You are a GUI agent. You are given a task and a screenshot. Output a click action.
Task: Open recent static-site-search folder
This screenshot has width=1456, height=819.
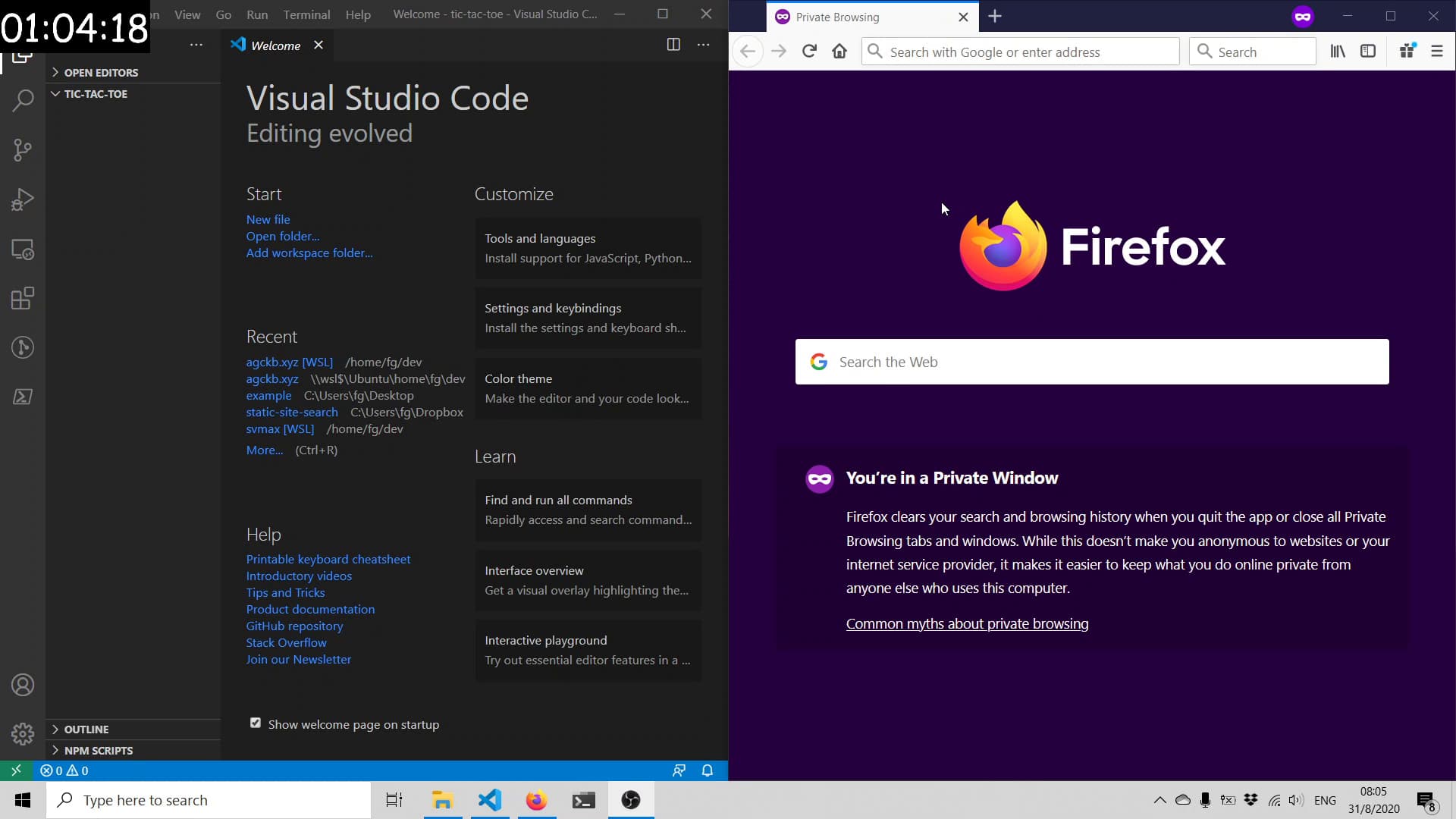click(292, 412)
